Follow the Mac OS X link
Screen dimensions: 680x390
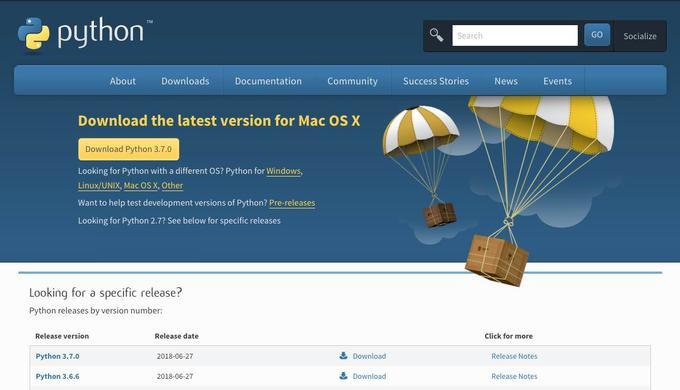(x=141, y=185)
